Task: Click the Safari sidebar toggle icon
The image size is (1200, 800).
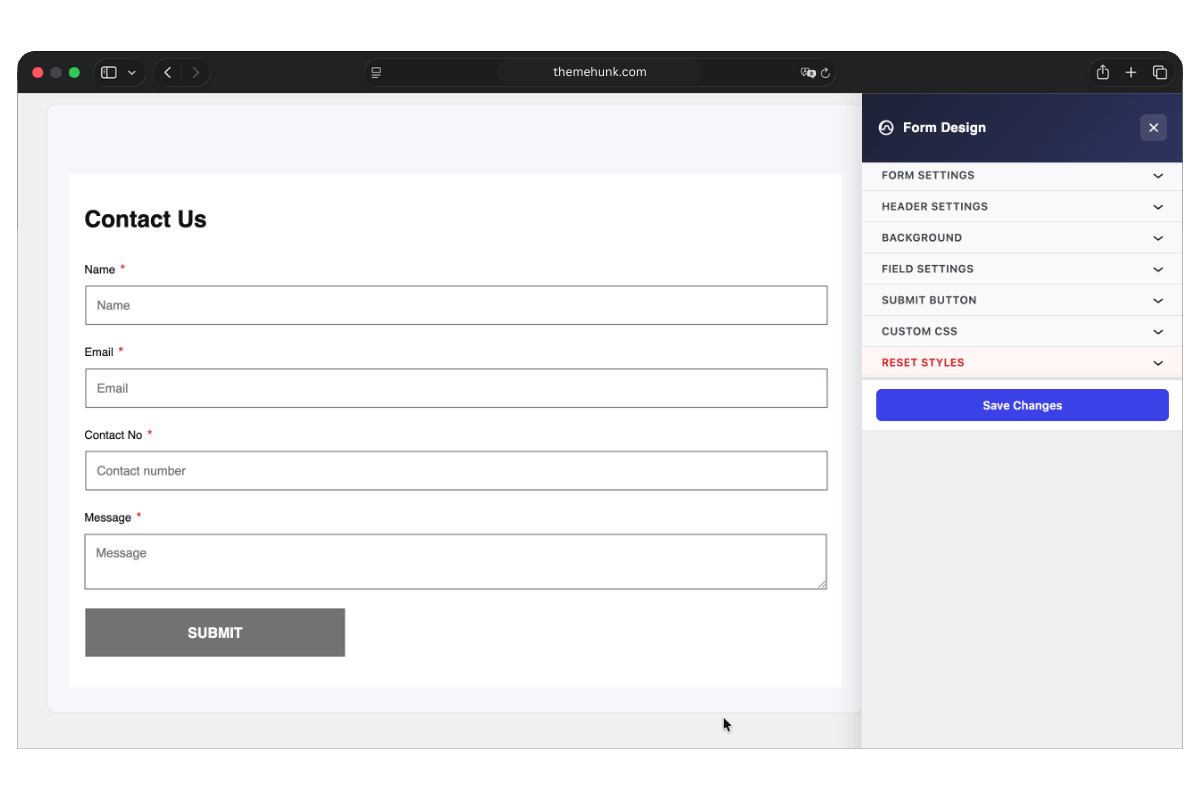Action: [109, 73]
